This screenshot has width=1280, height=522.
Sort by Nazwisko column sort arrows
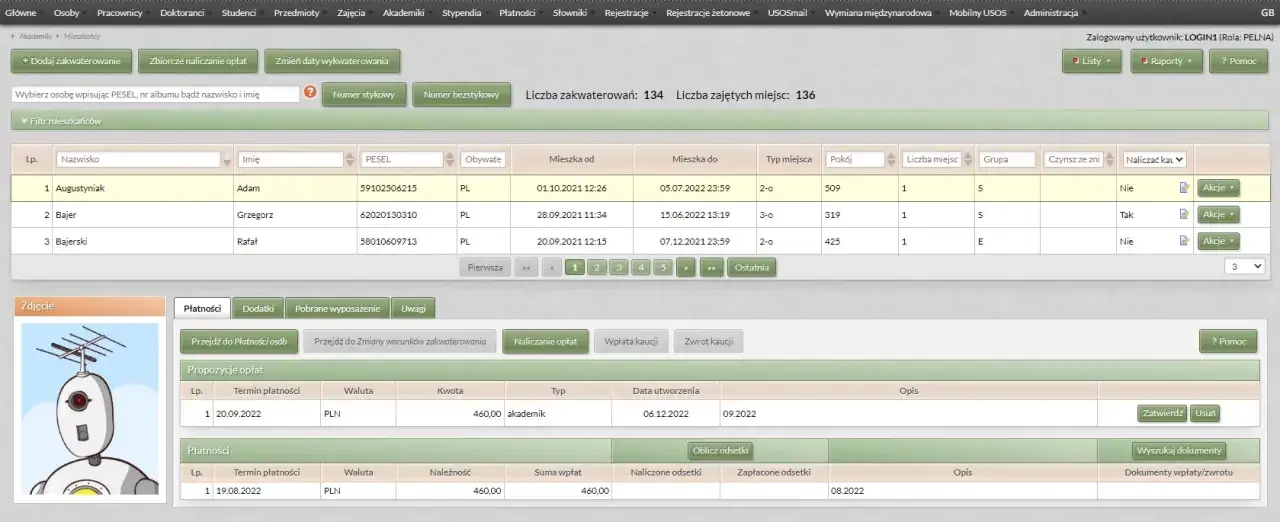228,160
